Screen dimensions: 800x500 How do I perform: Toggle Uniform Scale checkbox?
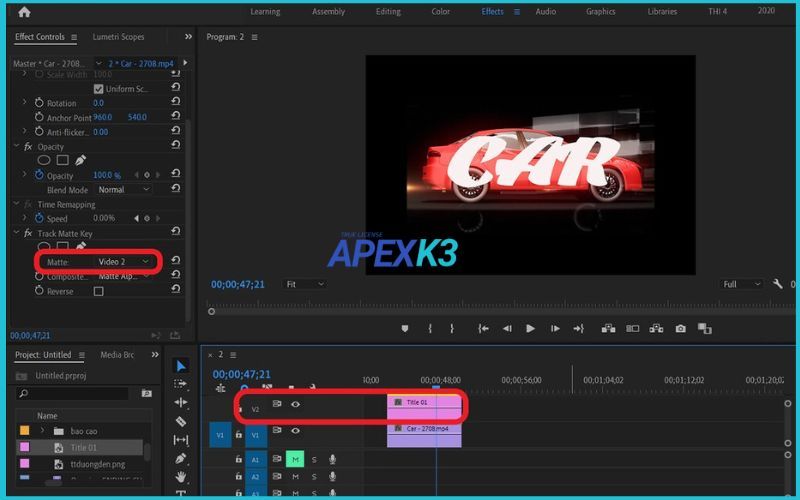[98, 89]
